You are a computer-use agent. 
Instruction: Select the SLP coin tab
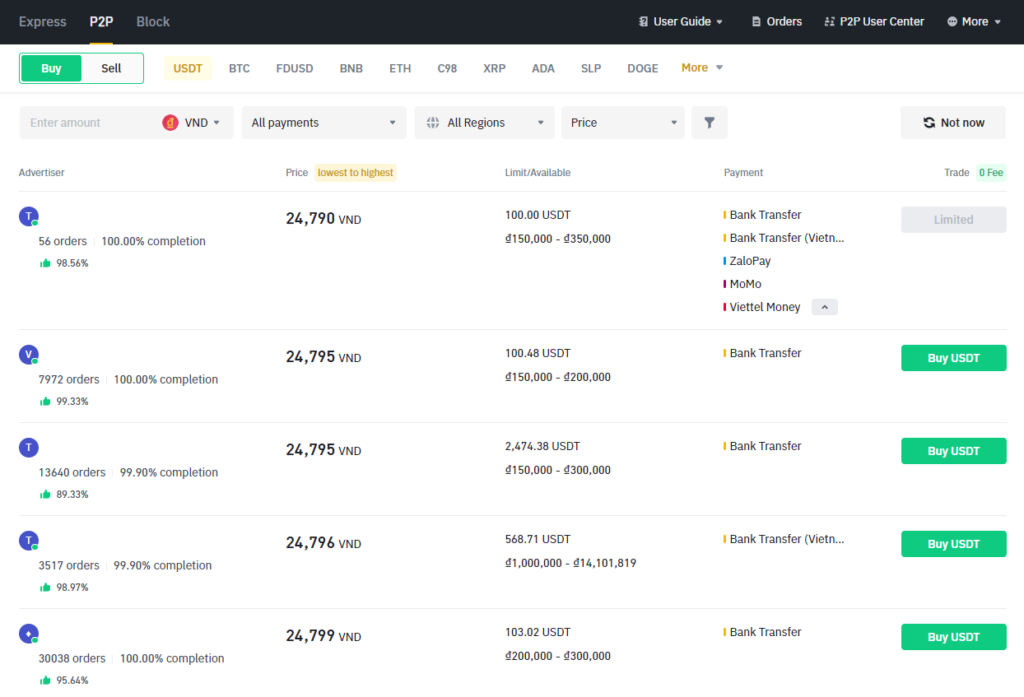591,68
